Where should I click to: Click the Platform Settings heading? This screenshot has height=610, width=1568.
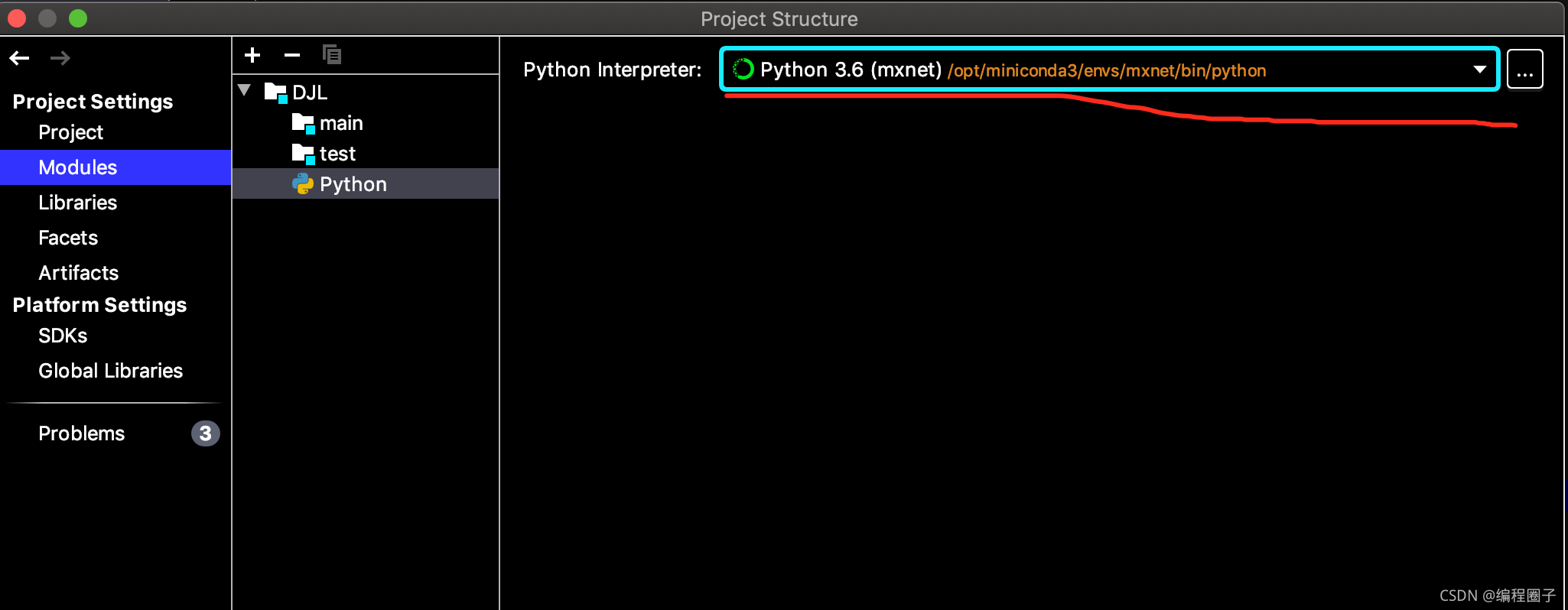pos(99,305)
